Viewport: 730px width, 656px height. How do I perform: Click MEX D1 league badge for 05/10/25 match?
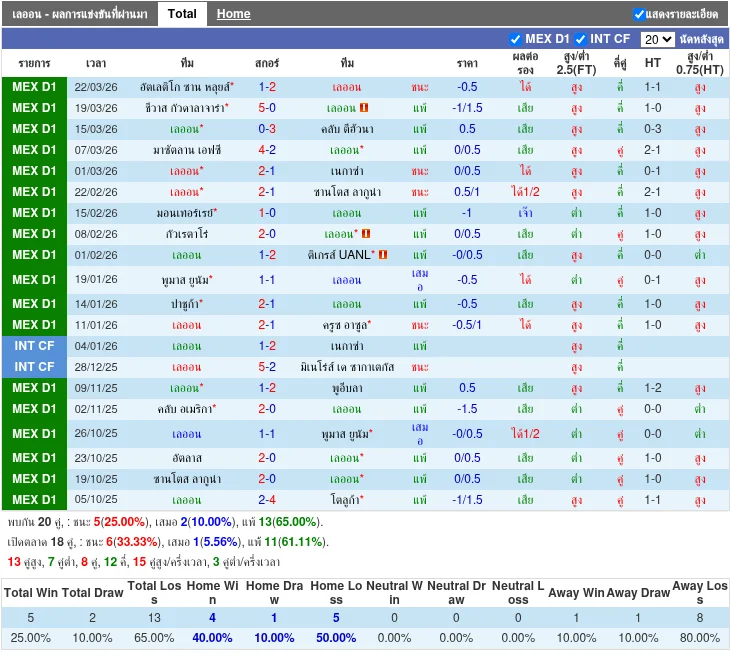[x=35, y=500]
